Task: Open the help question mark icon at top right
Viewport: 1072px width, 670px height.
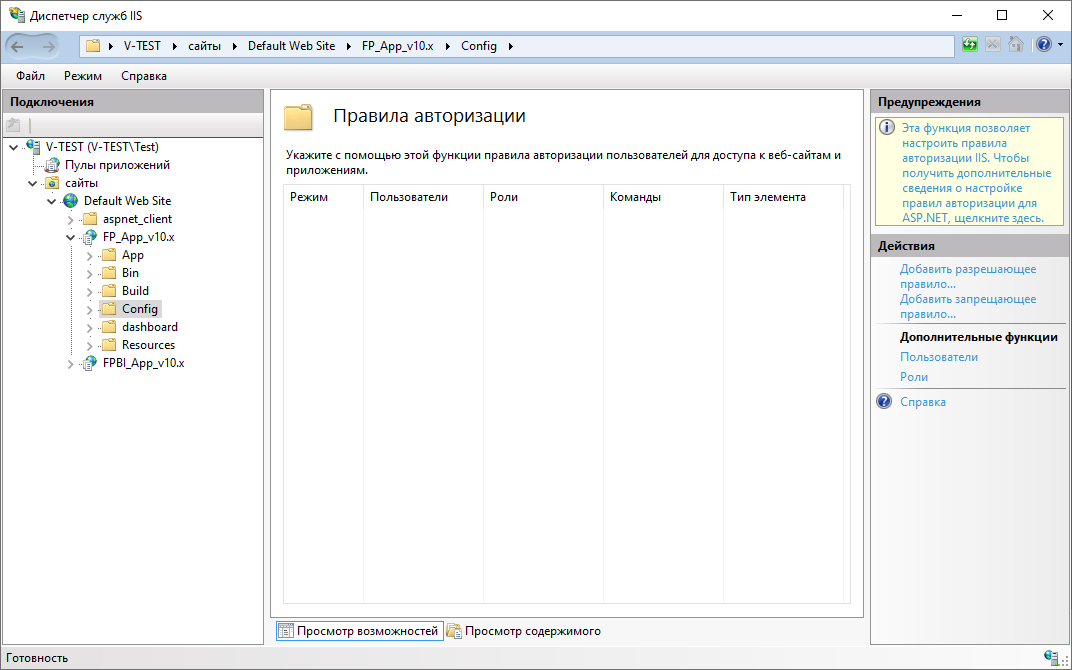Action: (1043, 45)
